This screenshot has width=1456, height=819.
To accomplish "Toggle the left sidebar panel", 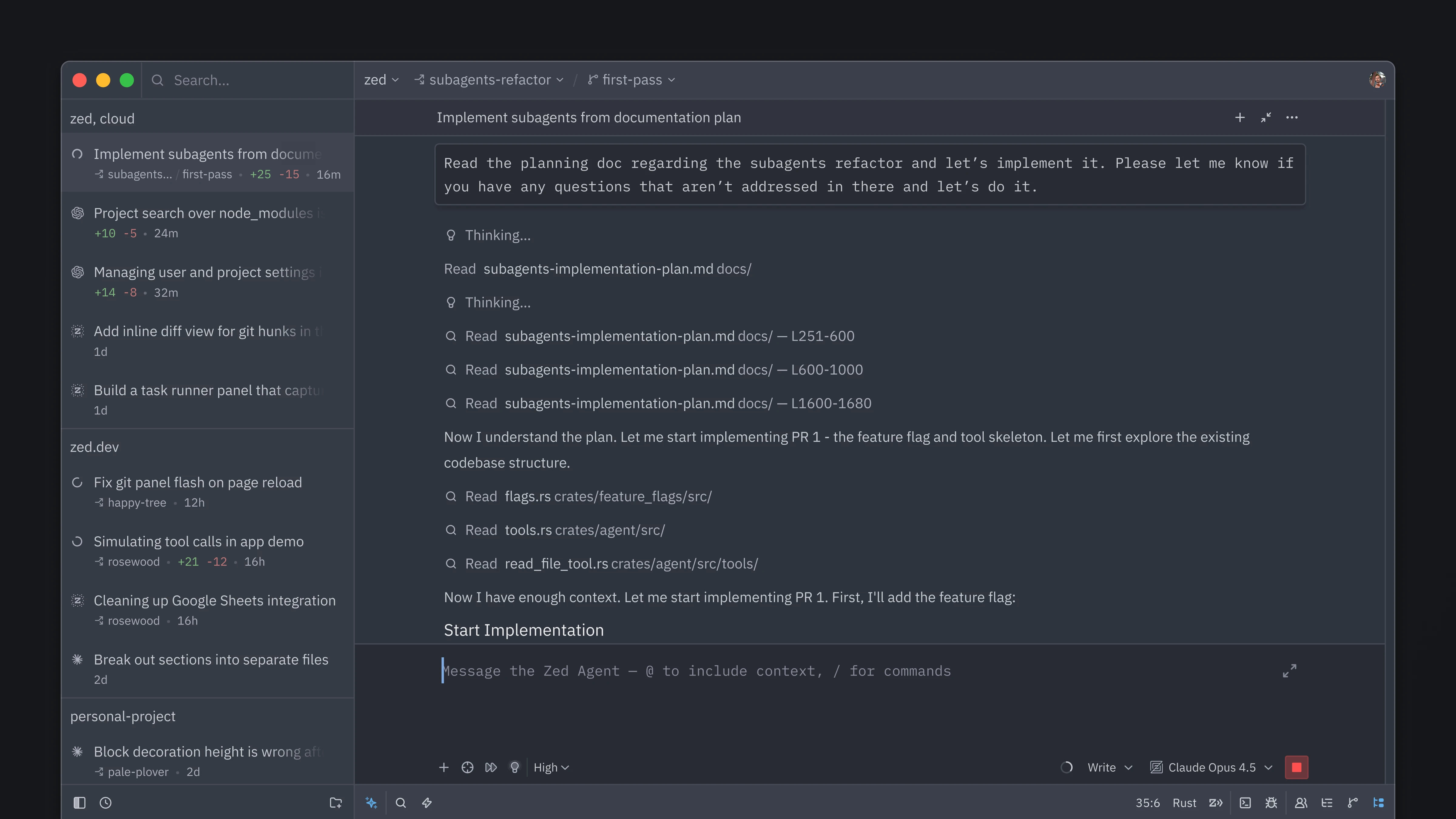I will pyautogui.click(x=79, y=803).
